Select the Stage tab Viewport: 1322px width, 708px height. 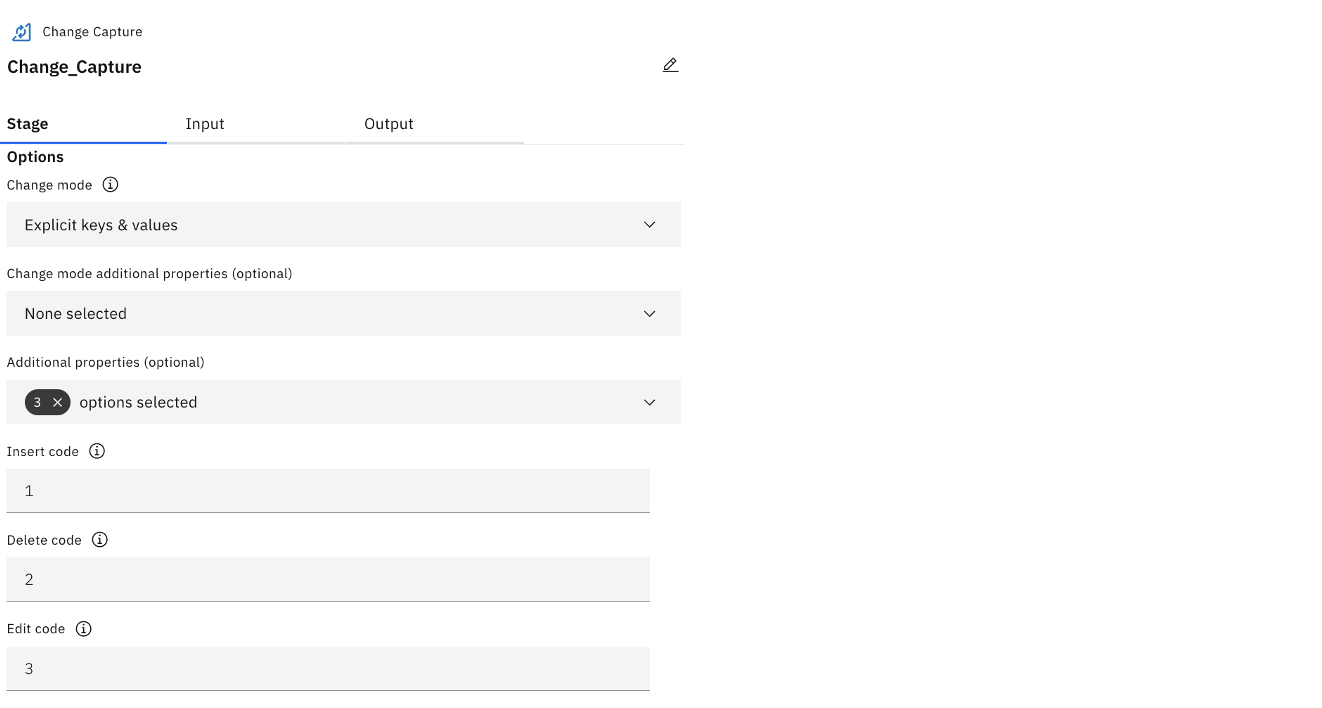click(27, 124)
